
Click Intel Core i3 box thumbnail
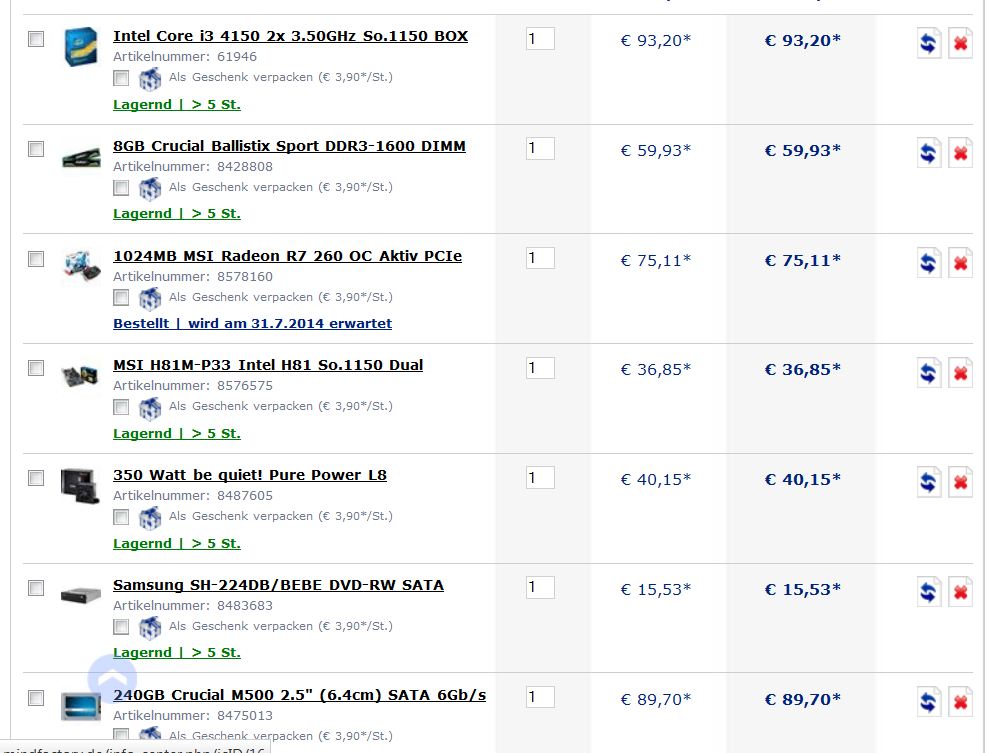(81, 47)
